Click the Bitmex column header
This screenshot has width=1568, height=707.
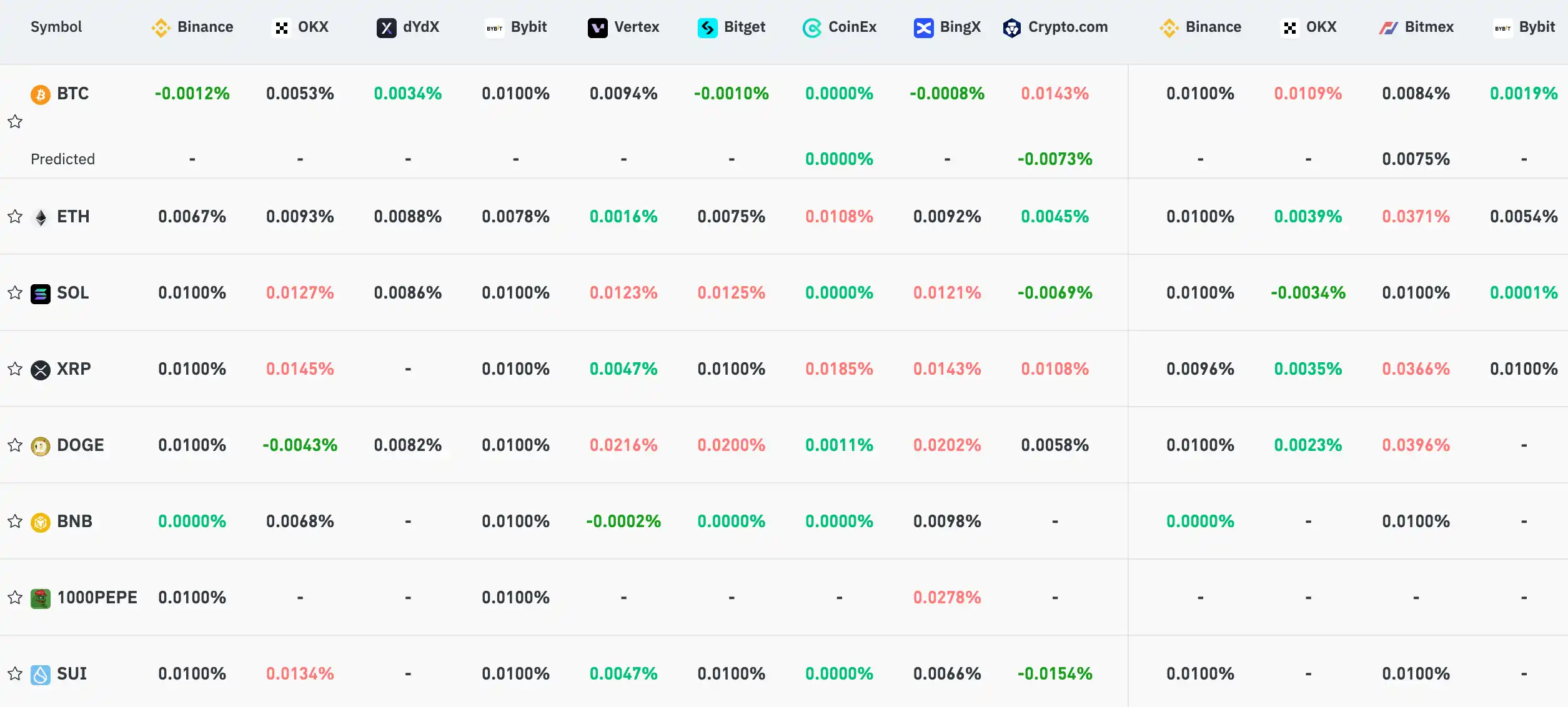pos(1417,27)
